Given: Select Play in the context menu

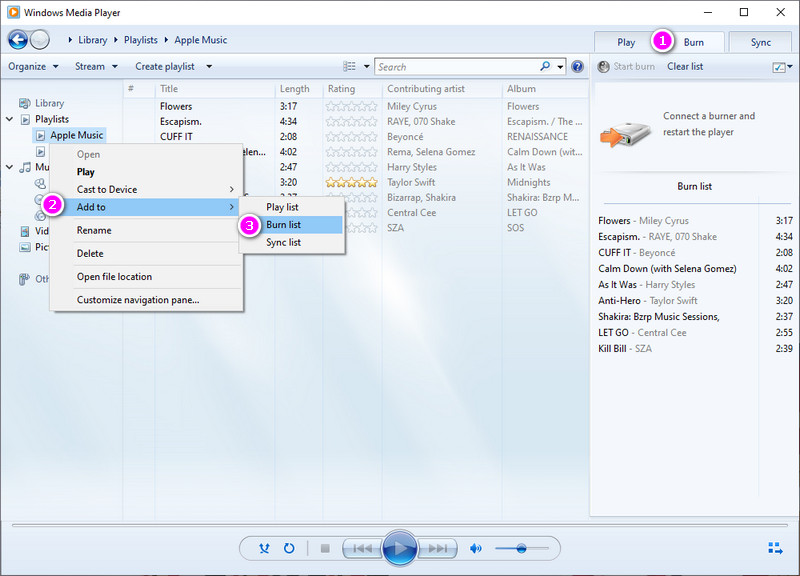Looking at the screenshot, I should pyautogui.click(x=146, y=172).
